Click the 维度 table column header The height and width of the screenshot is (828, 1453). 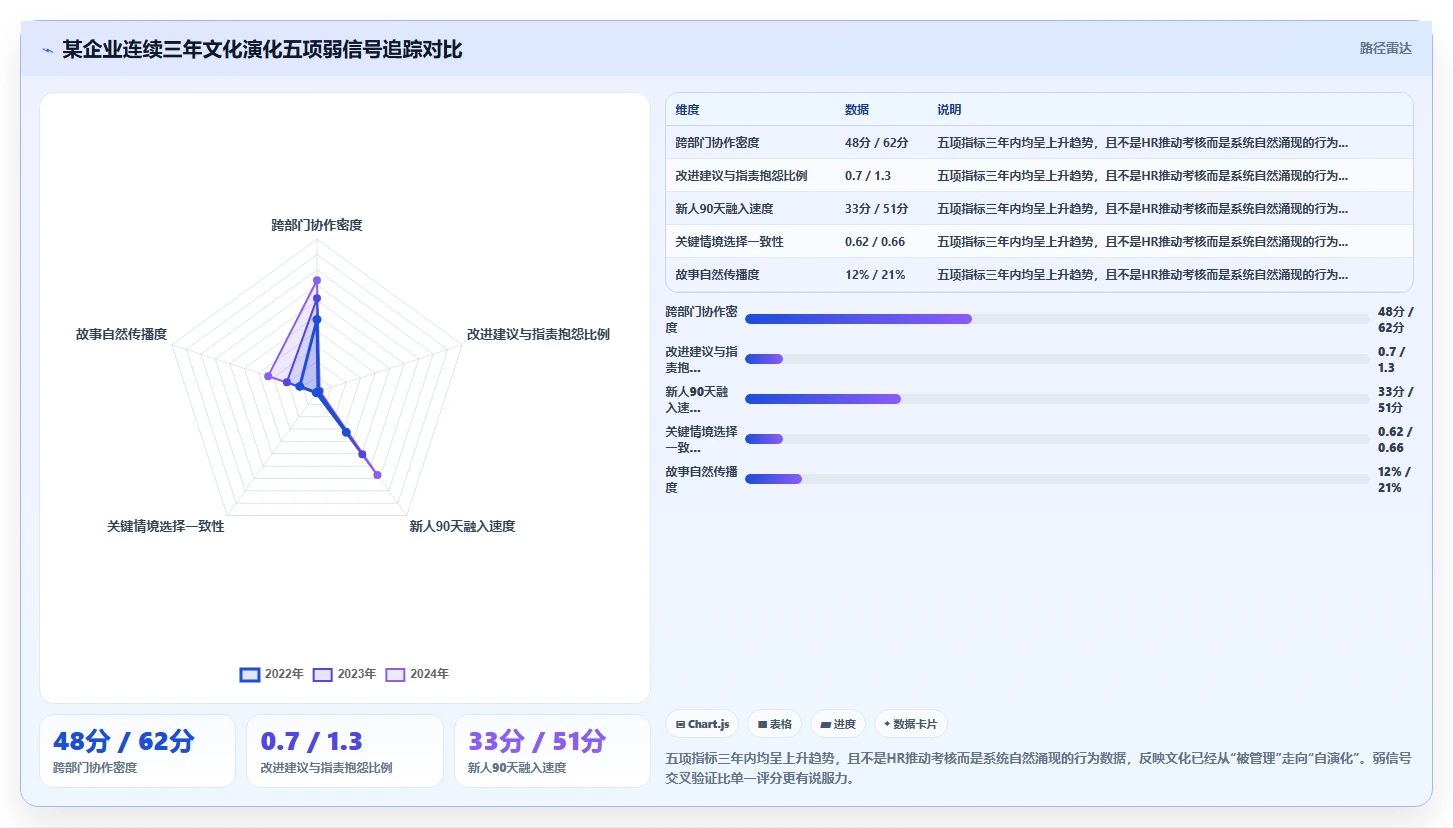click(x=687, y=110)
